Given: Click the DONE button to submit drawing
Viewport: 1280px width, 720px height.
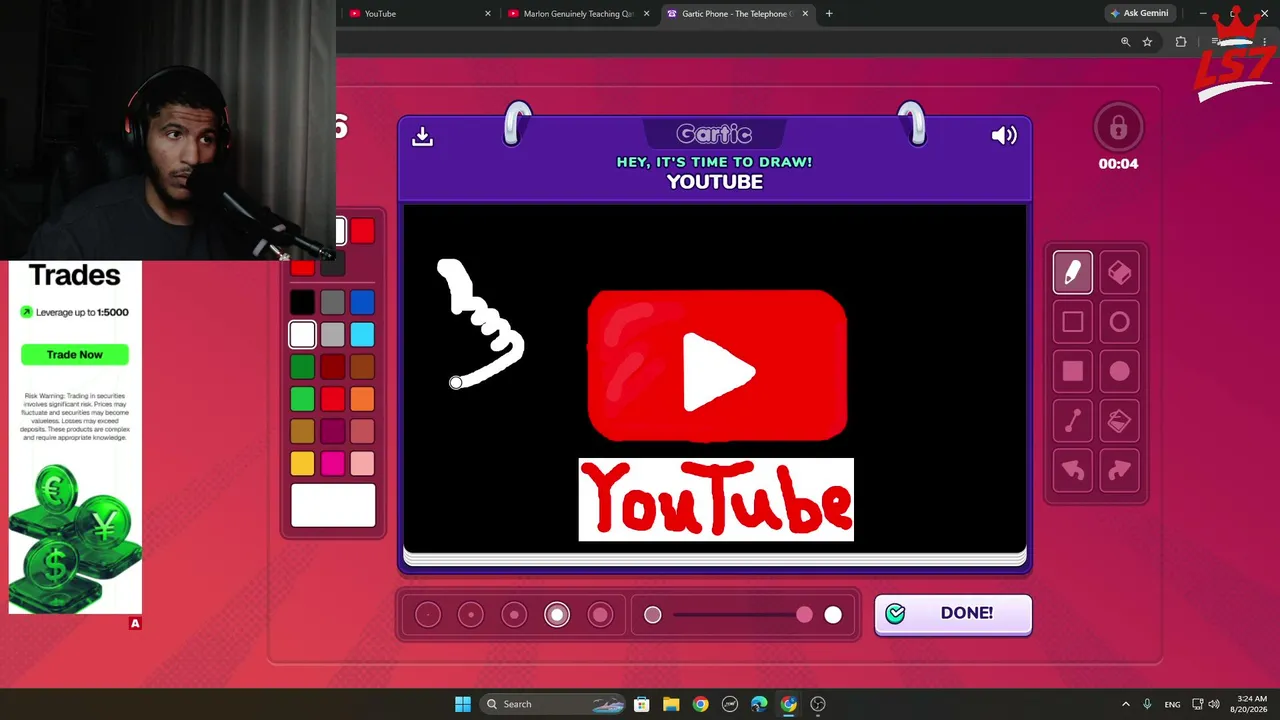Looking at the screenshot, I should [x=953, y=614].
